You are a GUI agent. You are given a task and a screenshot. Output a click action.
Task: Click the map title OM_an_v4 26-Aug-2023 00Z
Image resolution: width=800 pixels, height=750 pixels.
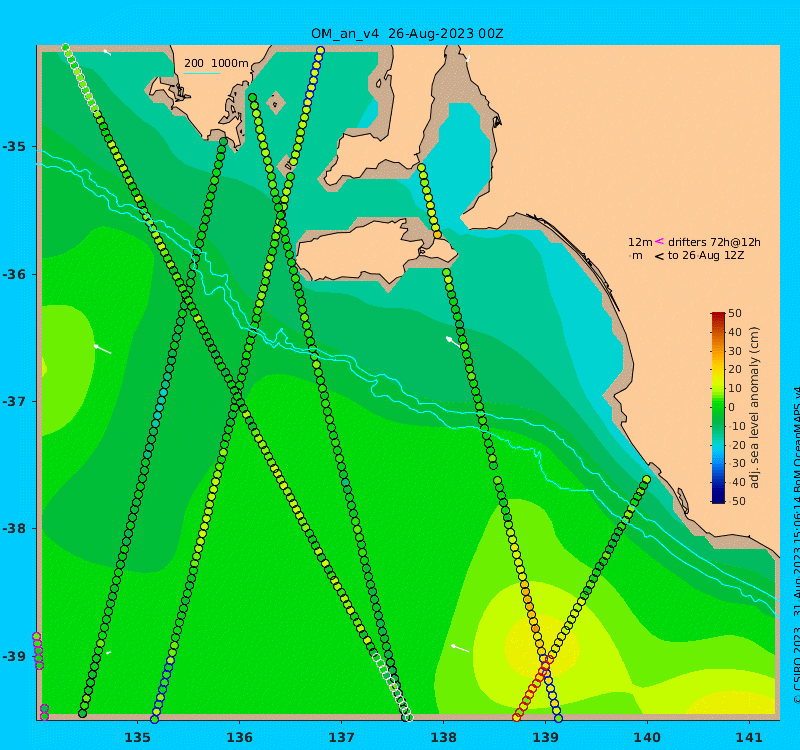coord(407,34)
